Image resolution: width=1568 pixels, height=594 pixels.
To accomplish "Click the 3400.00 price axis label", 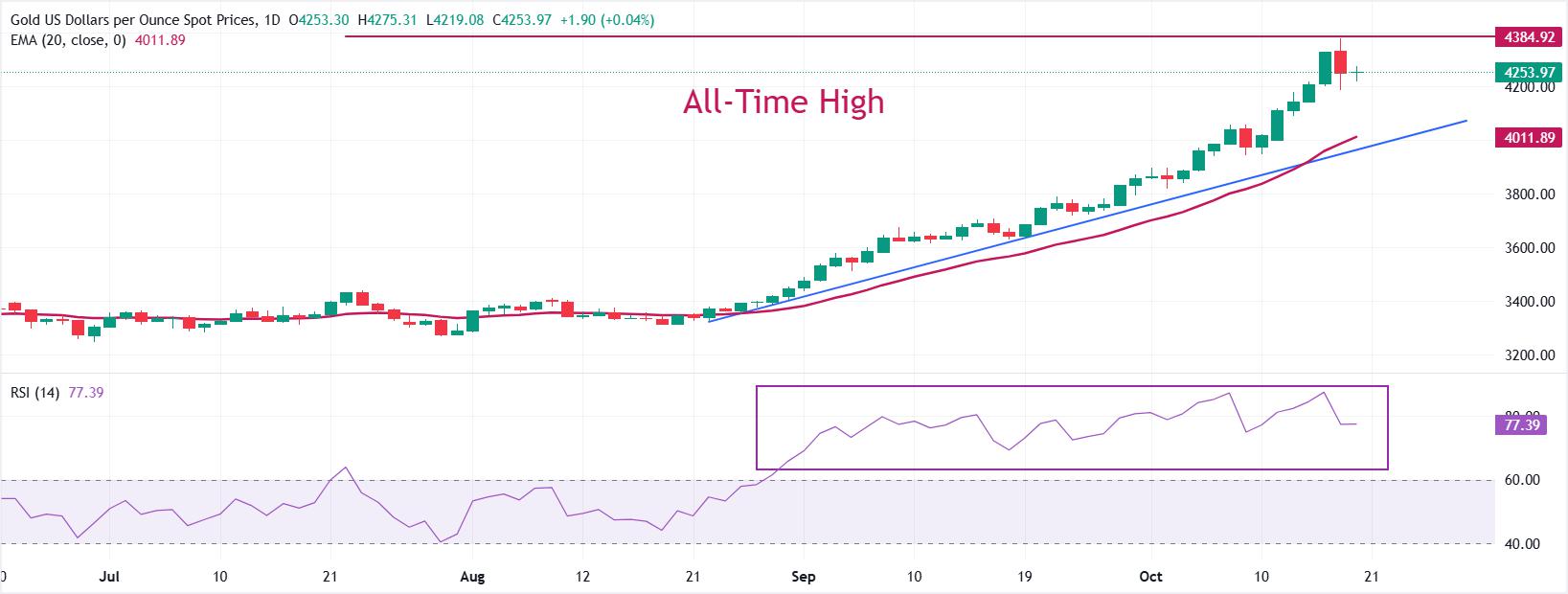I will (x=1529, y=302).
